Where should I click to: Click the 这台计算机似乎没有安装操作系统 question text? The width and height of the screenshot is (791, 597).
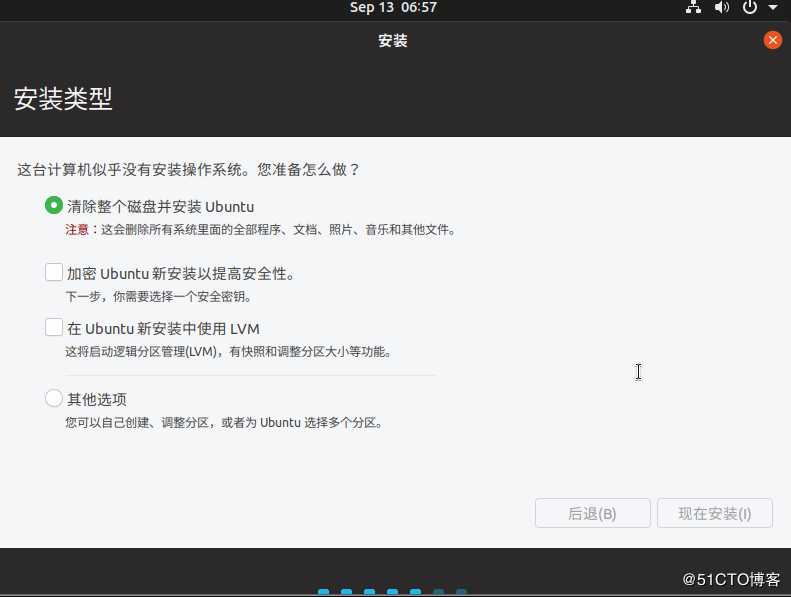click(188, 170)
